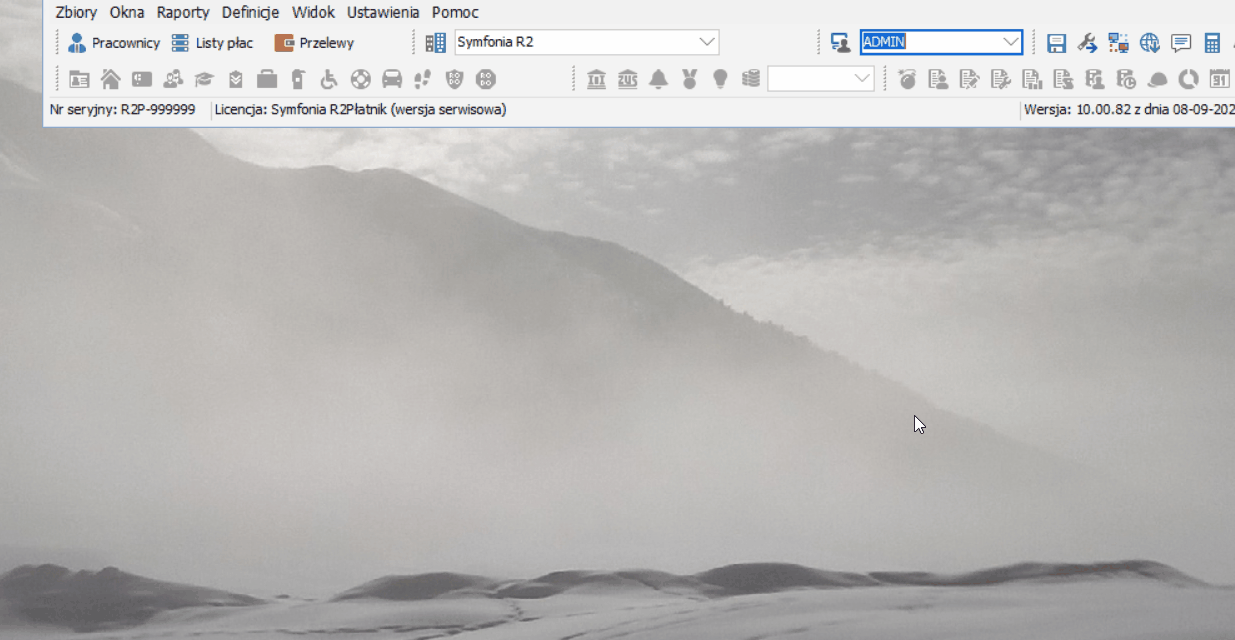
Task: Click the donut chart icon
Action: 1188,79
